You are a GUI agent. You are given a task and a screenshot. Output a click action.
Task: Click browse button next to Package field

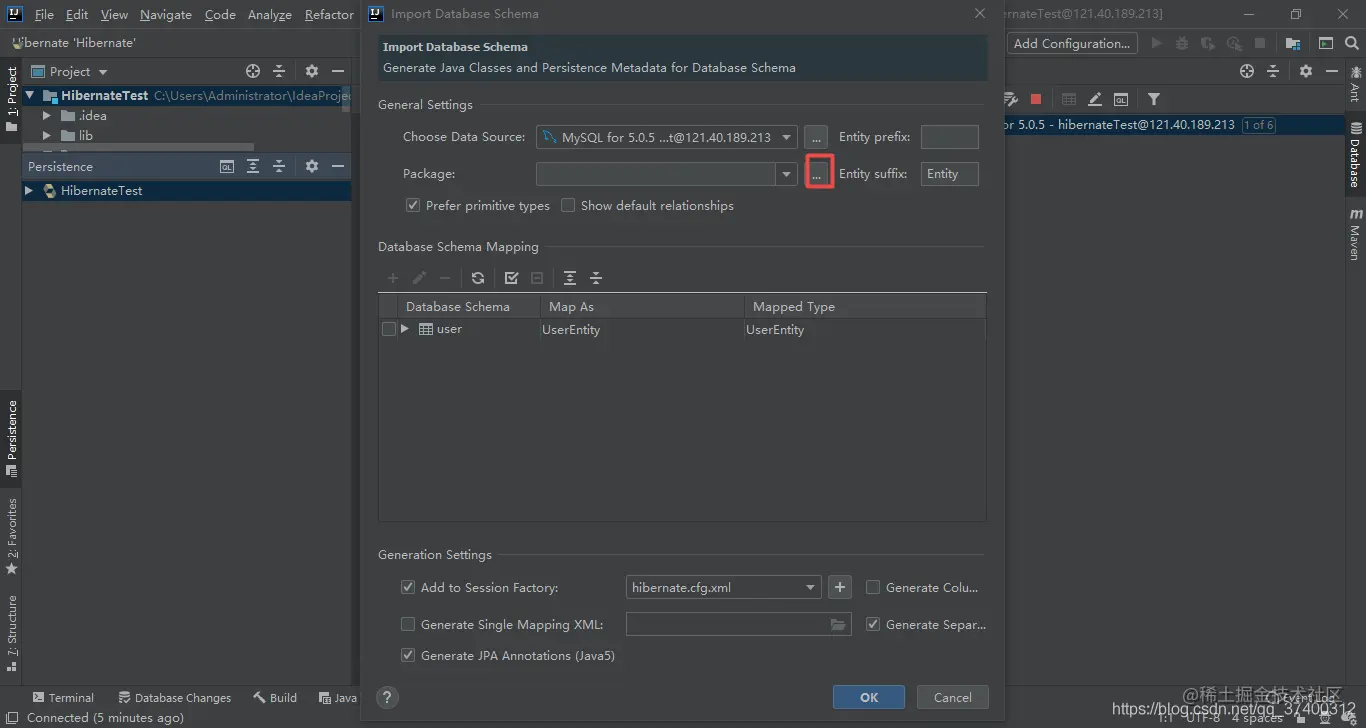(817, 174)
